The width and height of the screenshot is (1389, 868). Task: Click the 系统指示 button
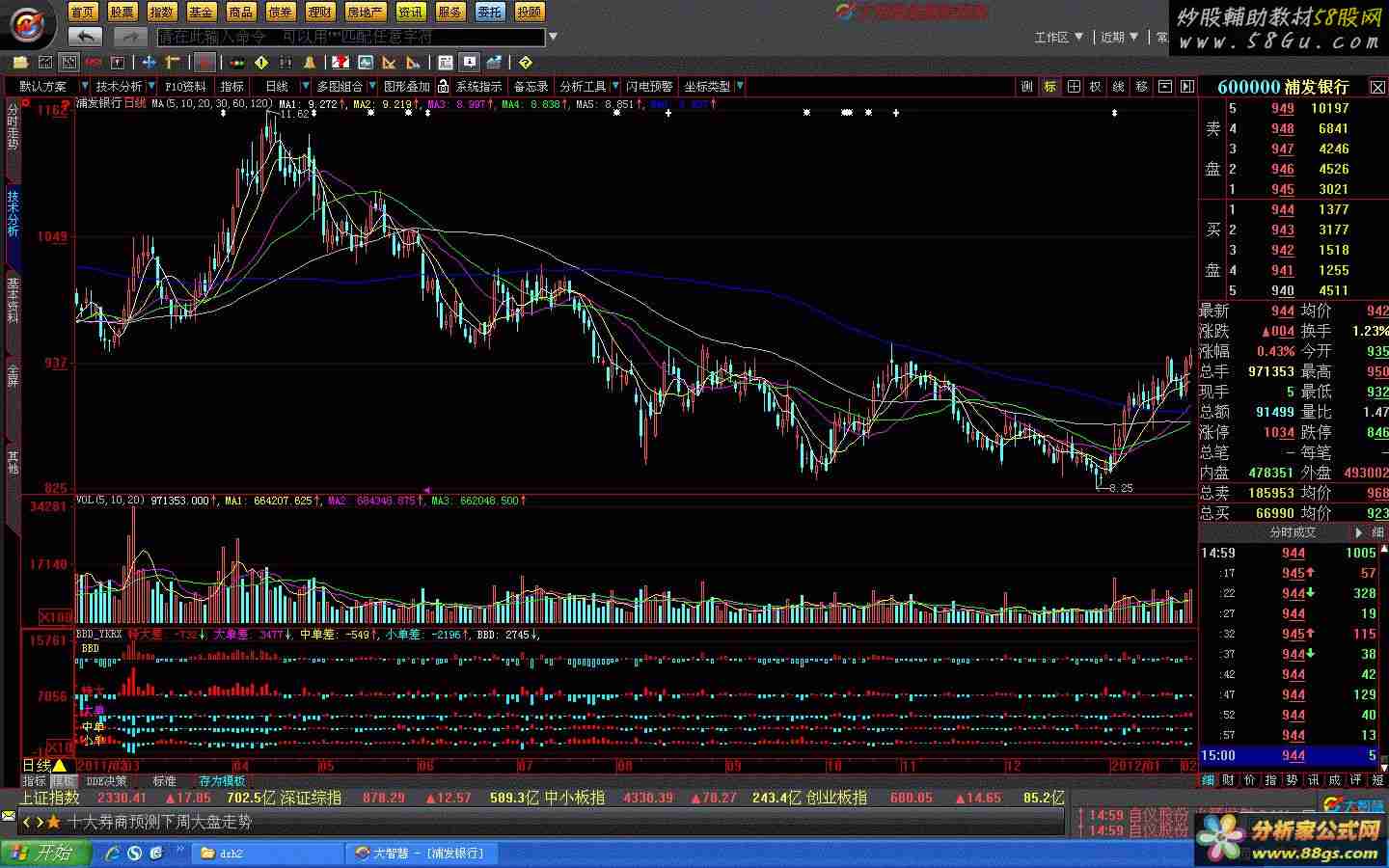point(478,87)
